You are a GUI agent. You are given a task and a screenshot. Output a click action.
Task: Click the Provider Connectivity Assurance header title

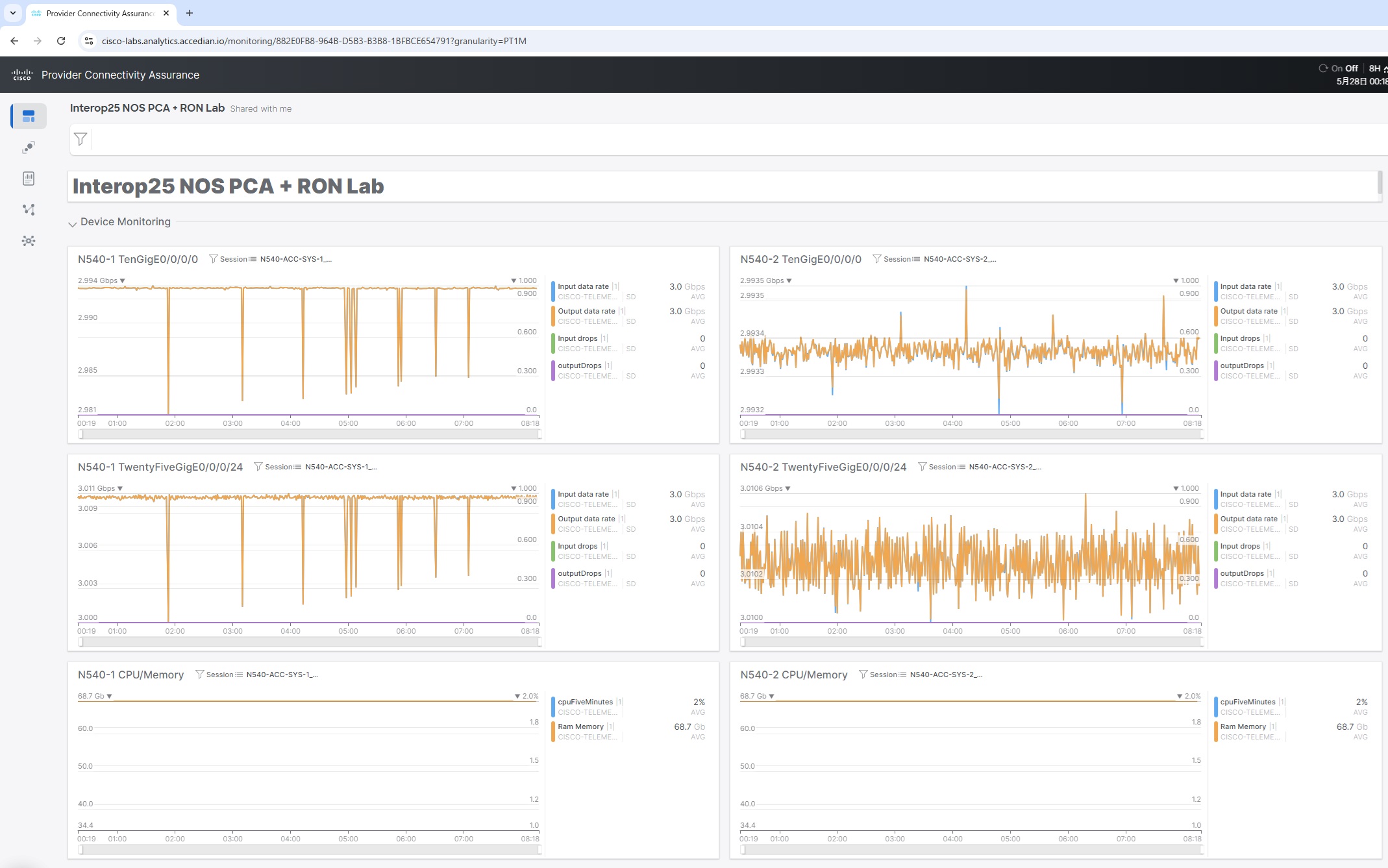[120, 75]
